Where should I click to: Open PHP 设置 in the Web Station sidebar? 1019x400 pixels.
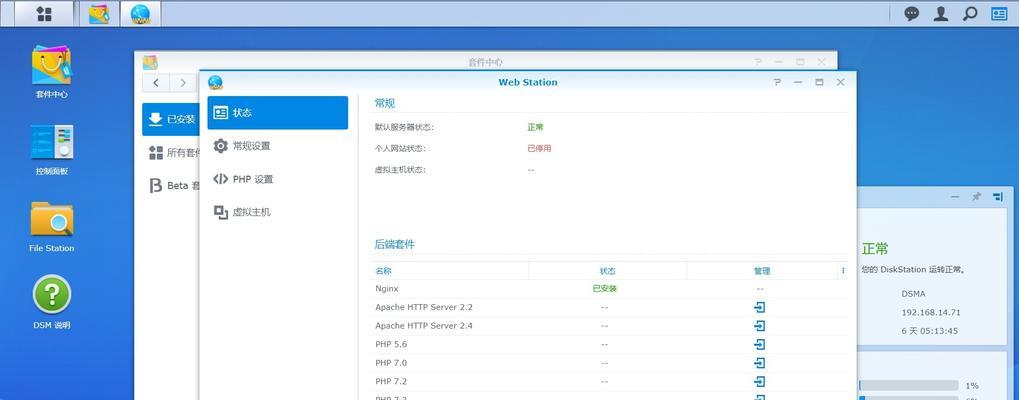click(x=277, y=179)
